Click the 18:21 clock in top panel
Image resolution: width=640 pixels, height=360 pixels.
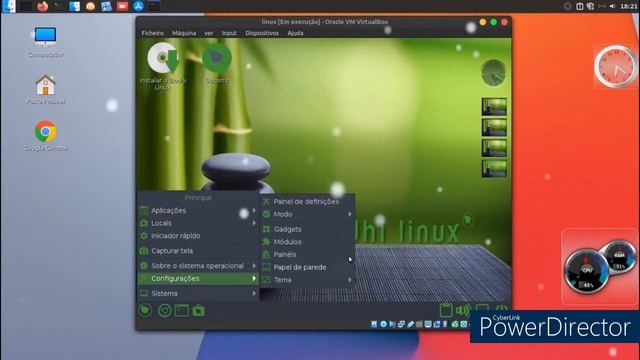coord(629,6)
